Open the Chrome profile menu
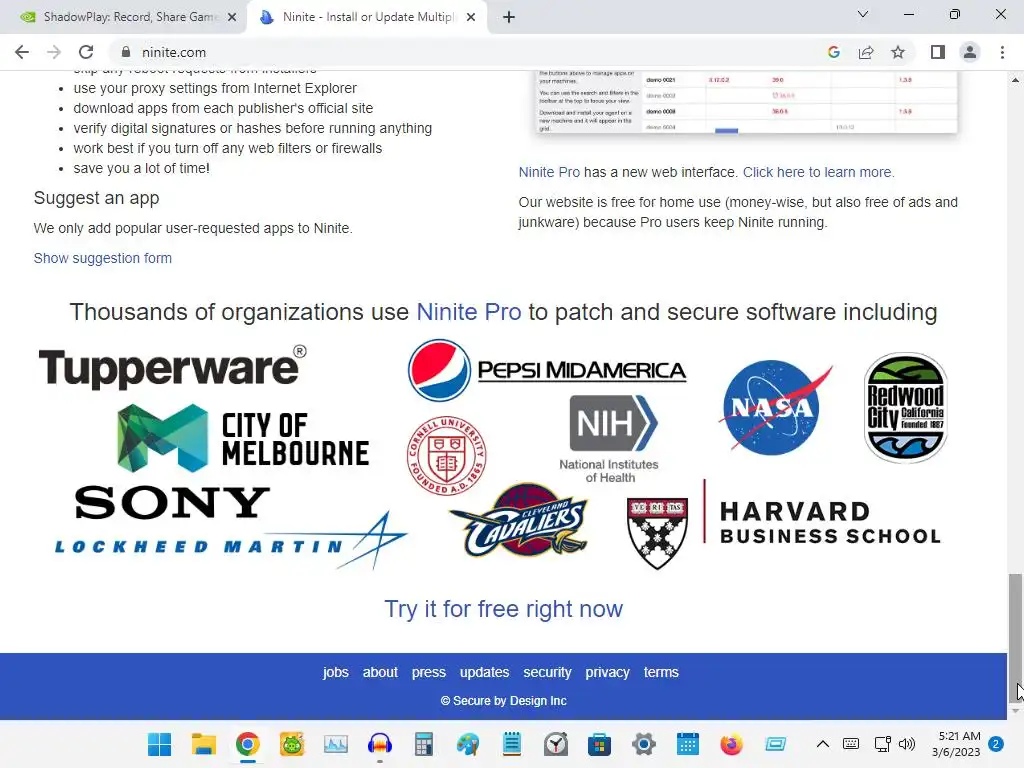Viewport: 1024px width, 768px height. tap(970, 52)
